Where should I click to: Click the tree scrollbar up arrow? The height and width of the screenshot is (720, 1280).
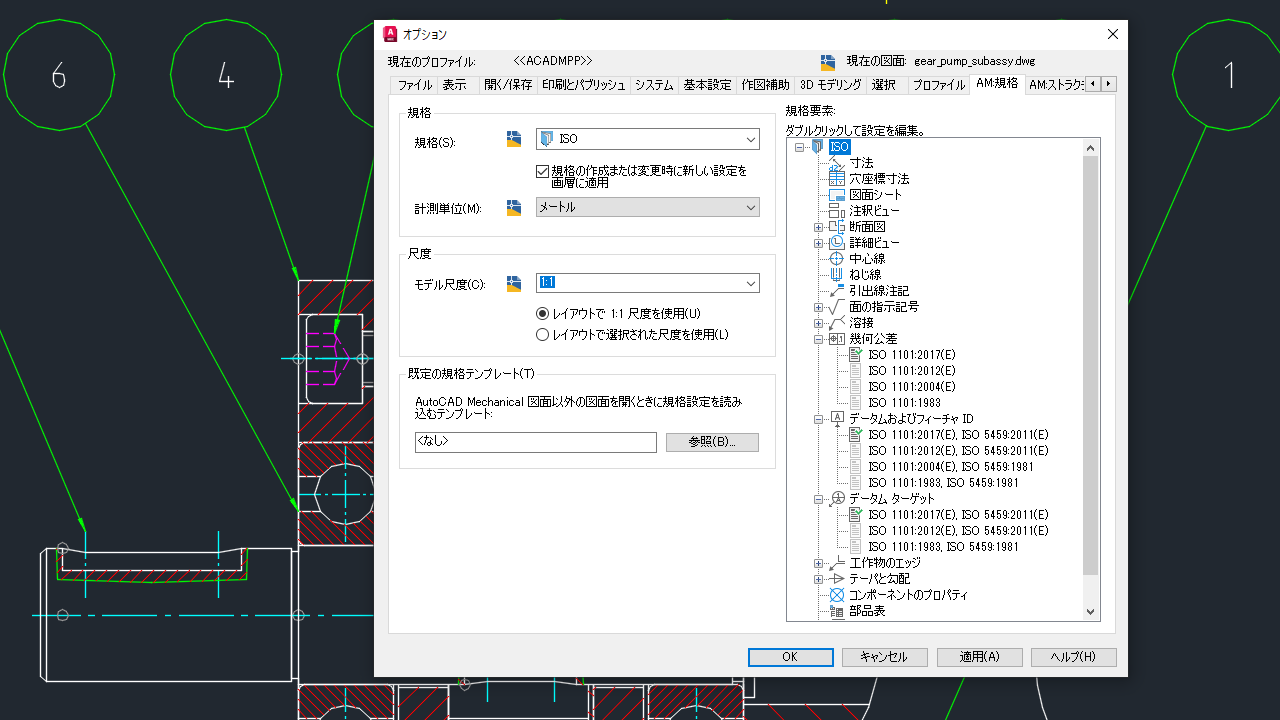[1091, 148]
